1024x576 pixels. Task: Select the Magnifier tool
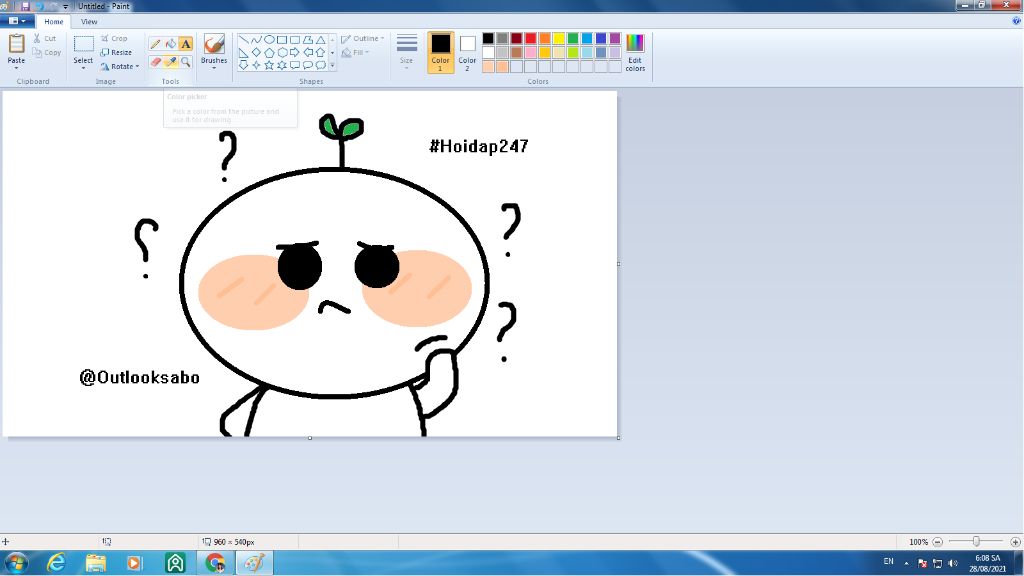pyautogui.click(x=185, y=62)
